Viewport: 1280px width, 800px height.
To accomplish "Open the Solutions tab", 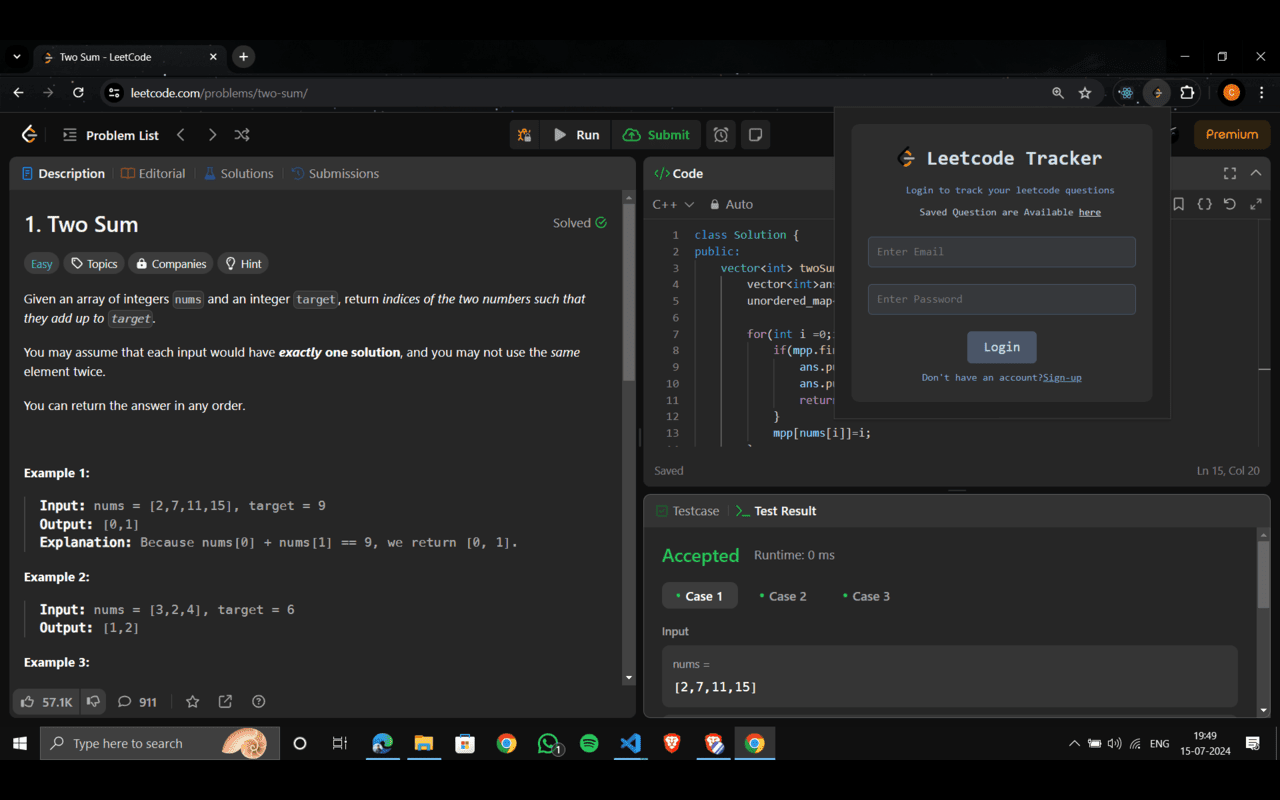I will [238, 173].
